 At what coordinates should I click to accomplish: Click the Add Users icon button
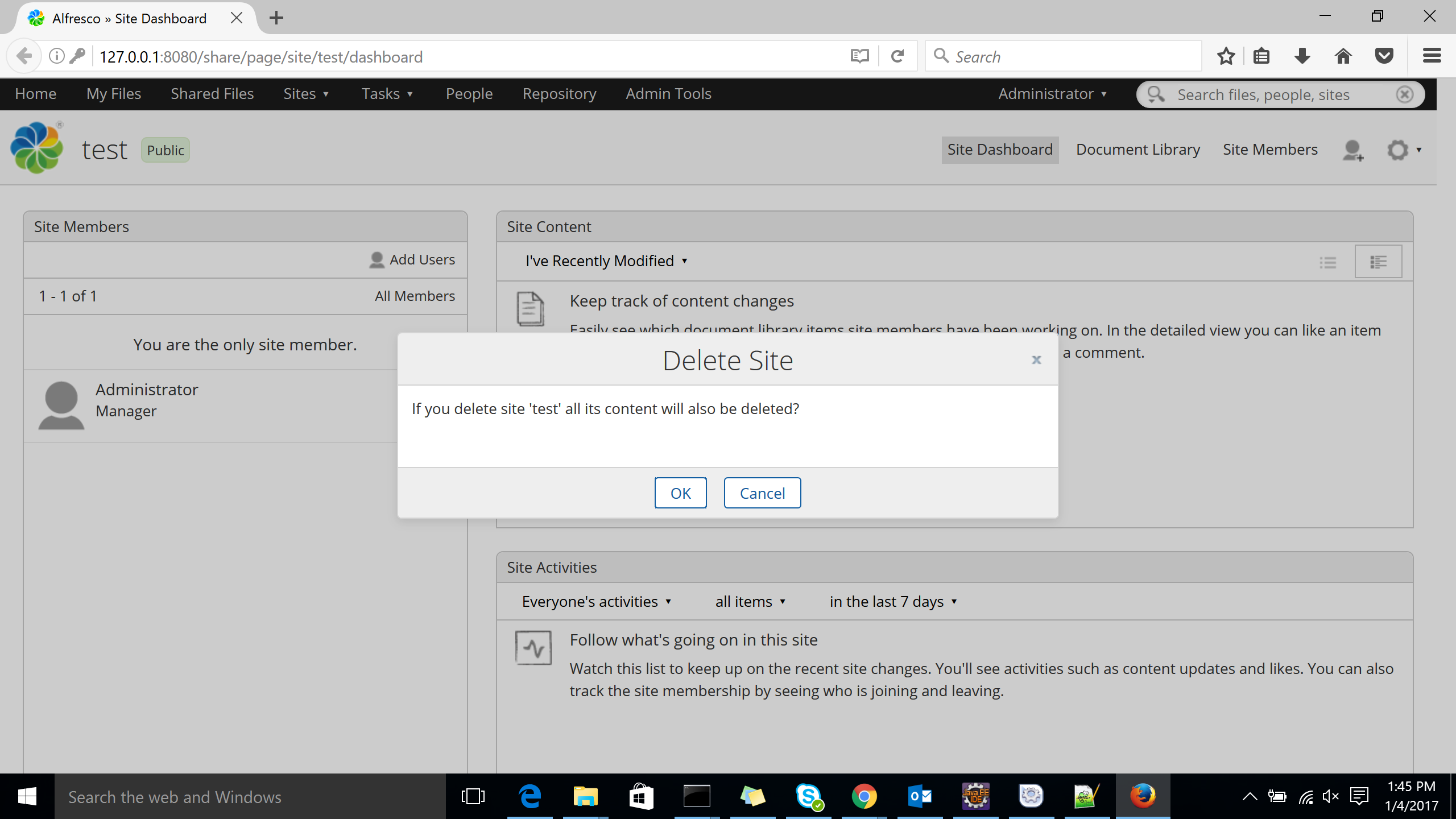(x=376, y=260)
